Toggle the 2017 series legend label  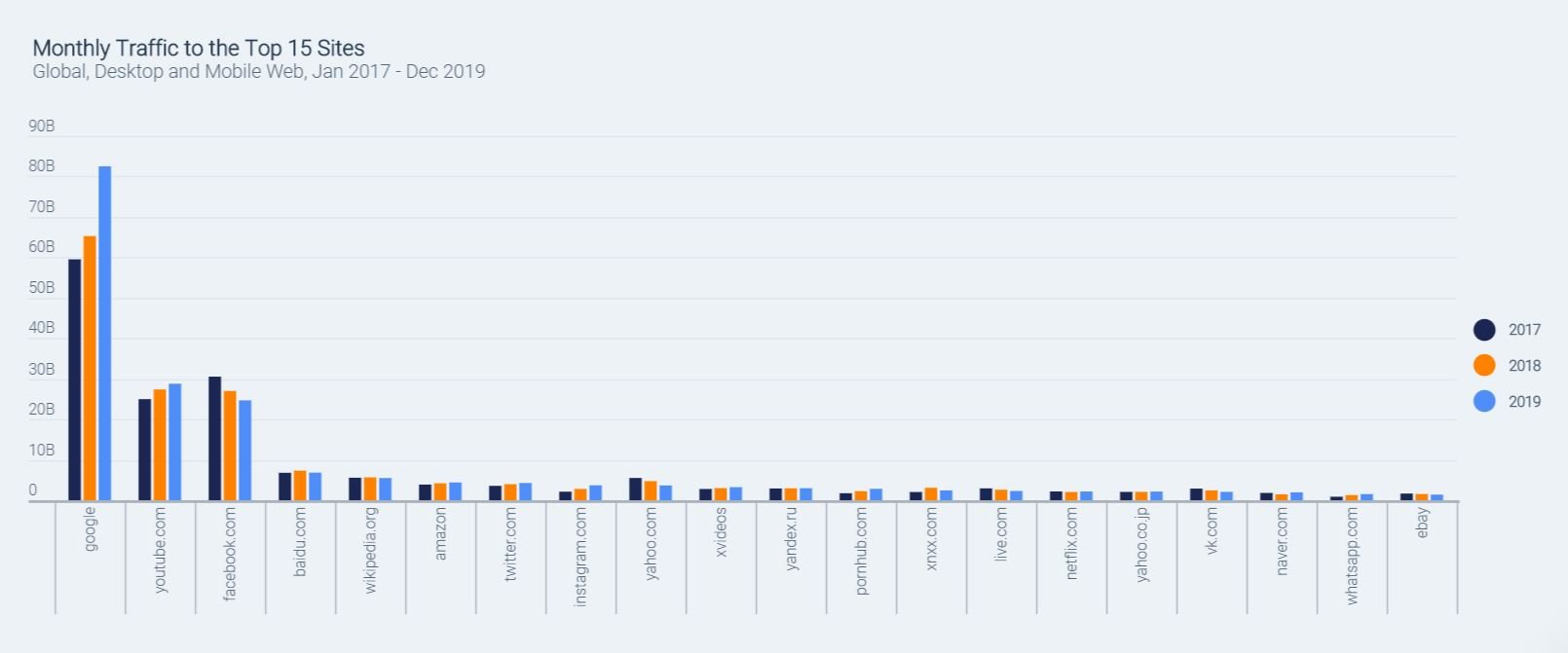point(1524,330)
